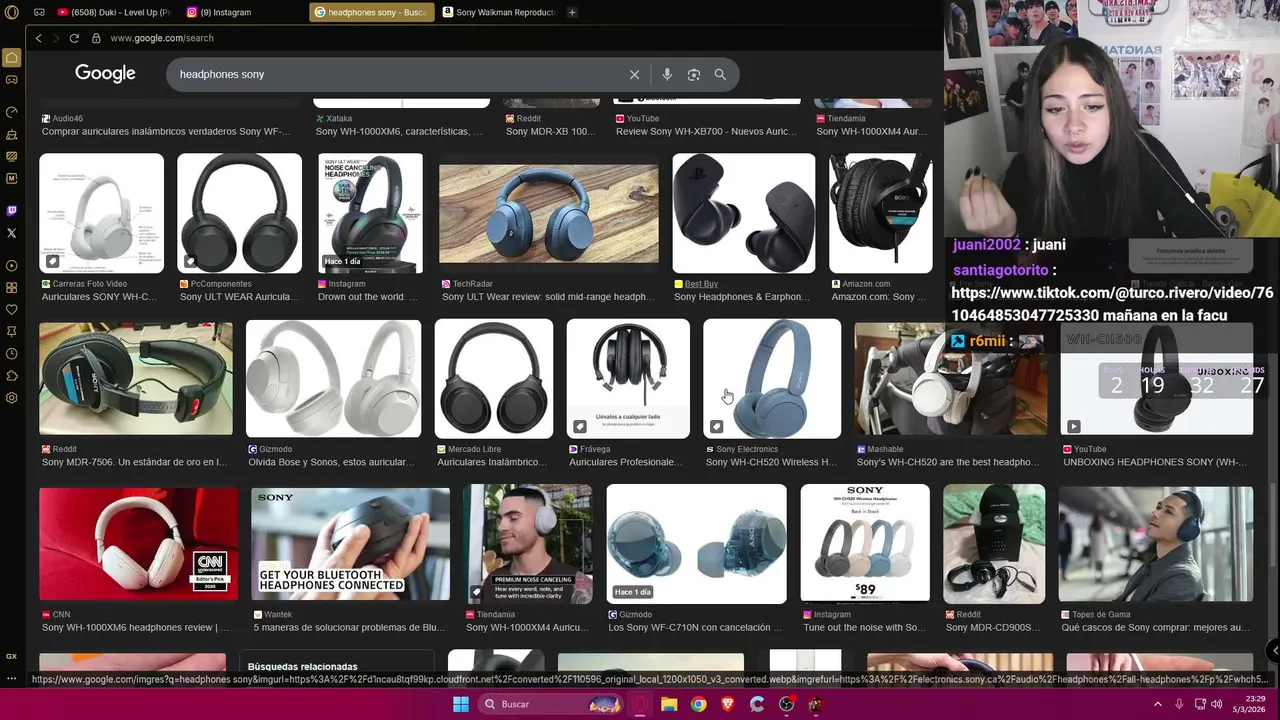Viewport: 1280px width, 720px height.
Task: Open Sony ULT Wear review title link
Action: point(548,297)
